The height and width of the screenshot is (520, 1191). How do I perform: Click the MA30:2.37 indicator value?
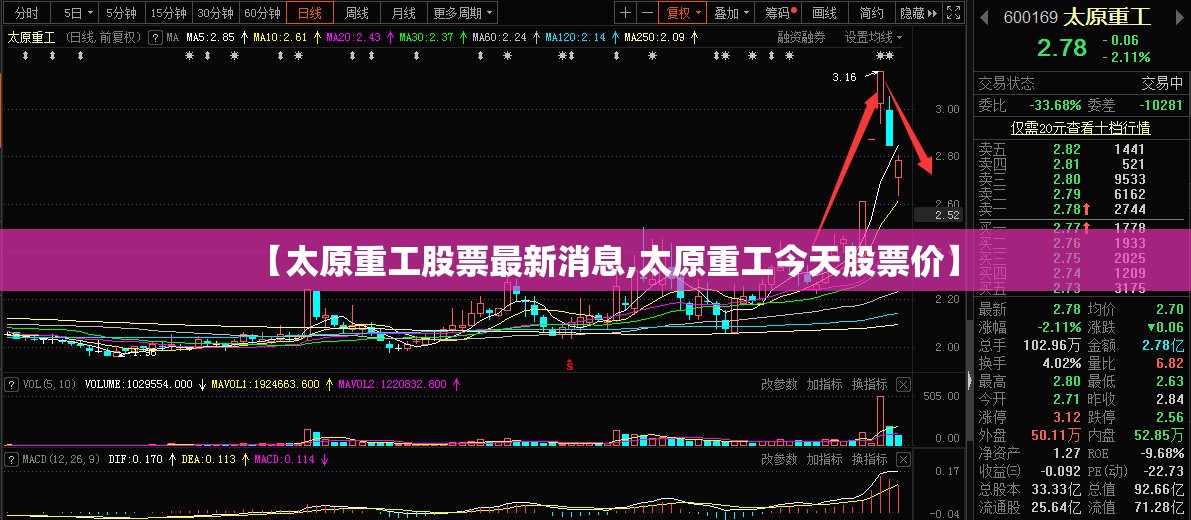[x=426, y=36]
